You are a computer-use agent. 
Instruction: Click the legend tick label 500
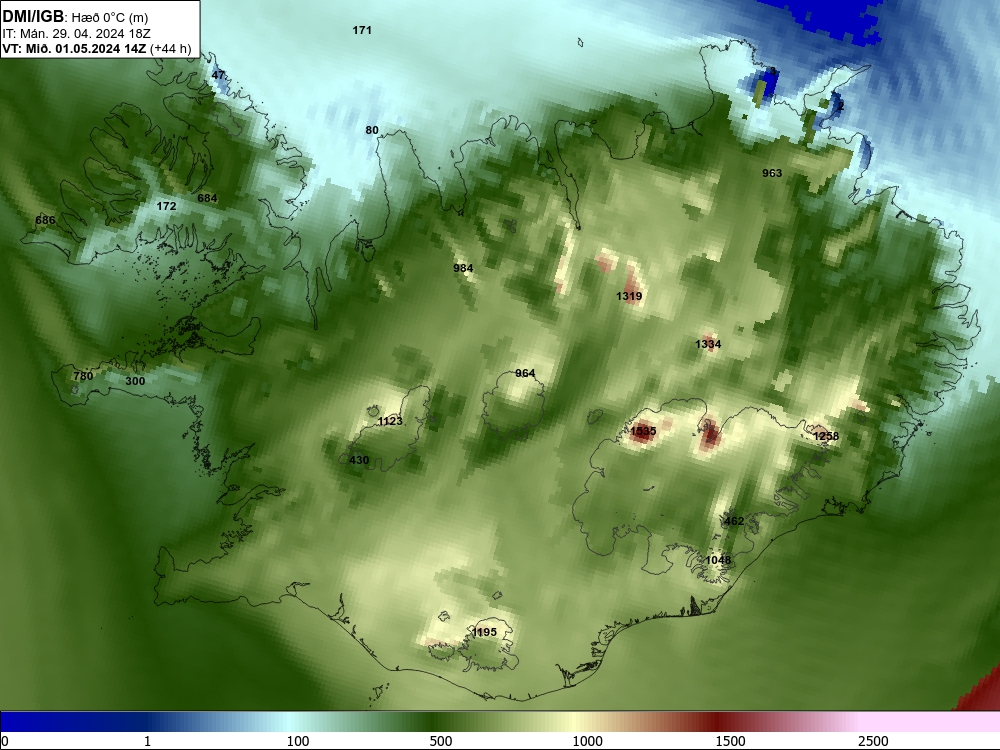coord(441,741)
